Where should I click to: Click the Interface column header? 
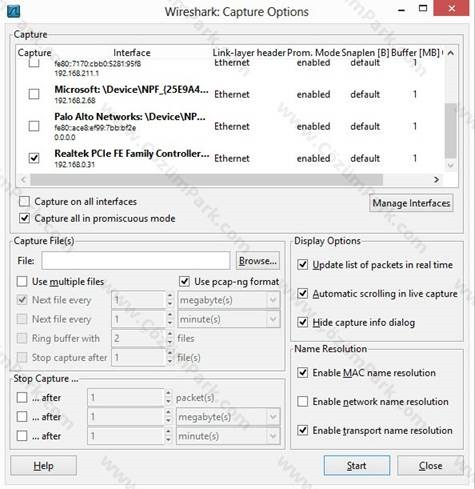pos(132,53)
